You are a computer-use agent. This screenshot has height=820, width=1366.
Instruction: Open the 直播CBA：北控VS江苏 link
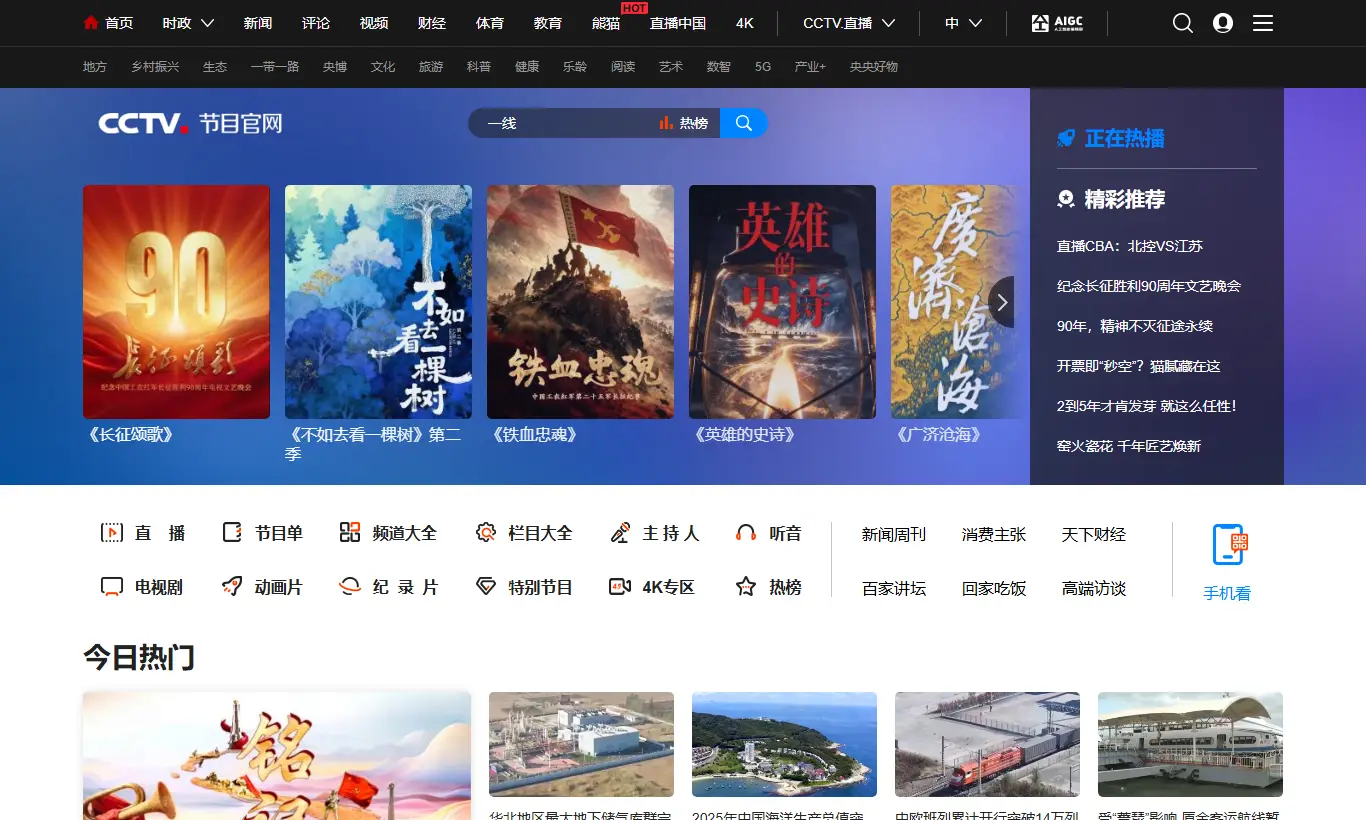(x=1130, y=246)
